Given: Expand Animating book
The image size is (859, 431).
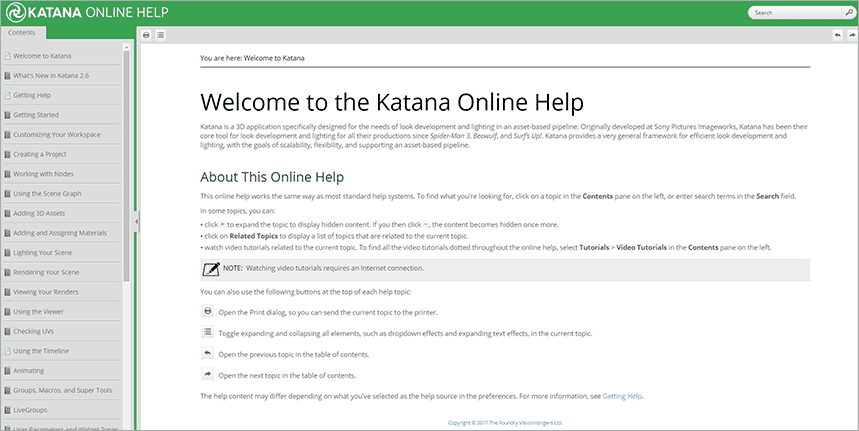Looking at the screenshot, I should [x=28, y=371].
